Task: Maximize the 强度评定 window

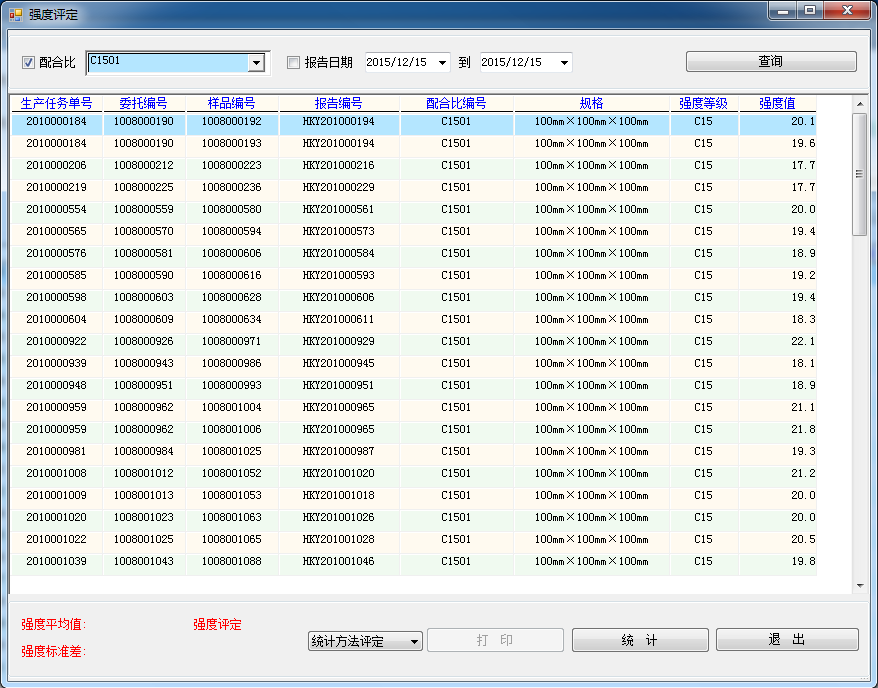Action: coord(809,10)
